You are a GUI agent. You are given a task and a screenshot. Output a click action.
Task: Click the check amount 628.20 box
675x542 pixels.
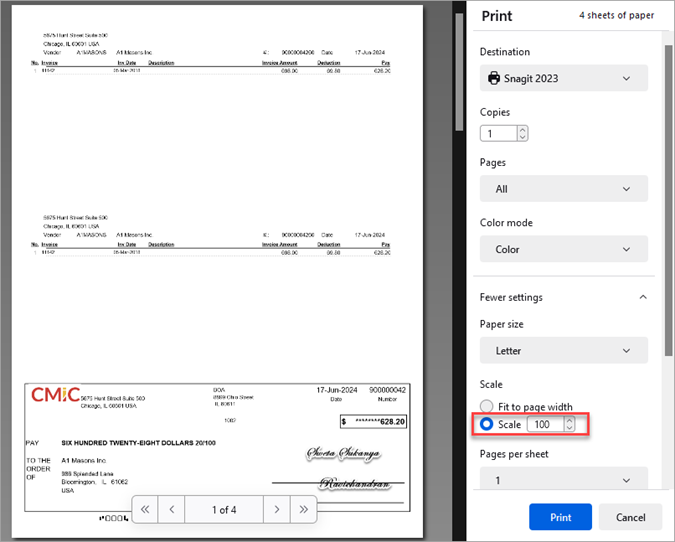[373, 421]
